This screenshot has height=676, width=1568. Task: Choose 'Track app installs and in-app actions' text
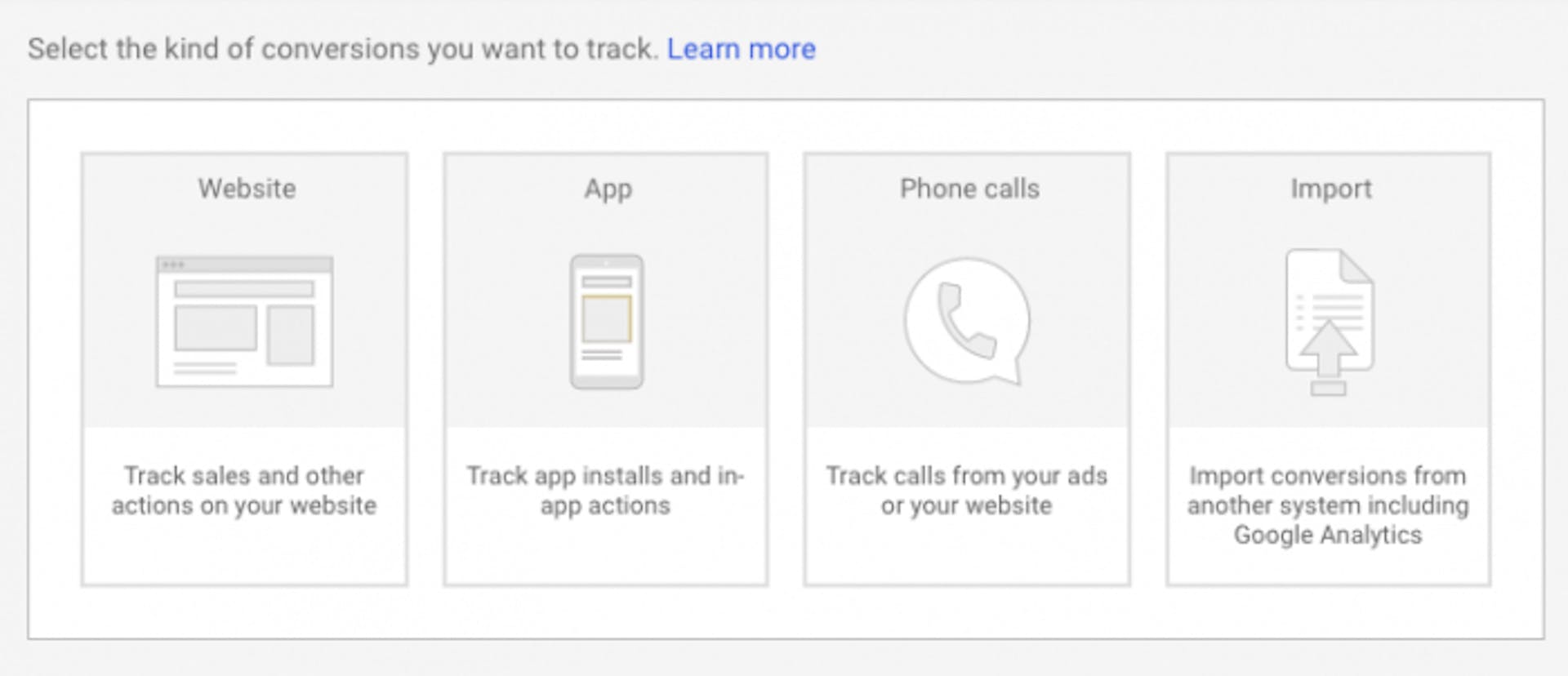click(605, 490)
